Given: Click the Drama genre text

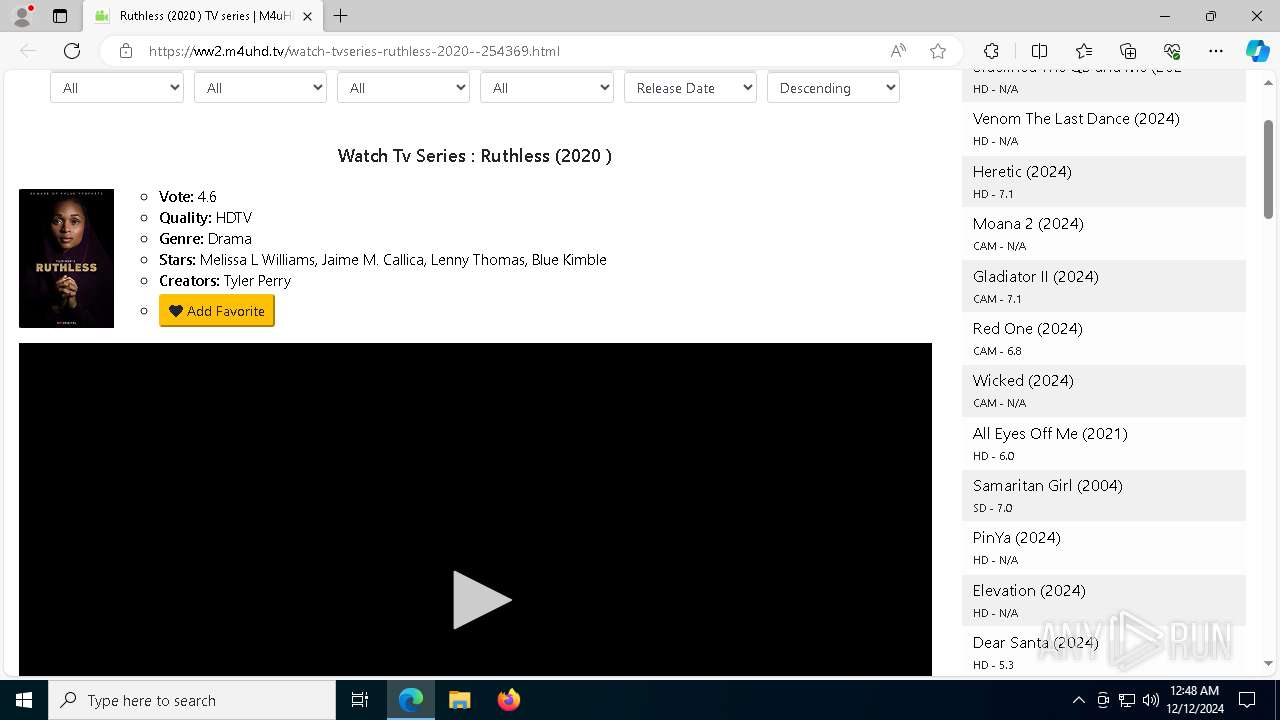Looking at the screenshot, I should coord(230,239).
